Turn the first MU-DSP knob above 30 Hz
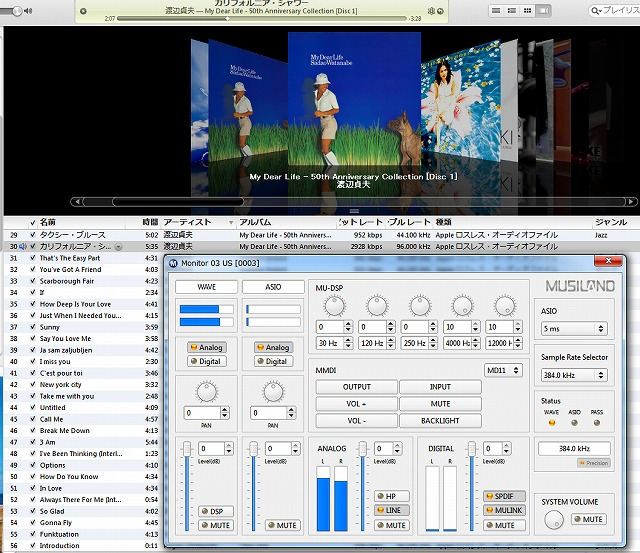 coord(335,306)
